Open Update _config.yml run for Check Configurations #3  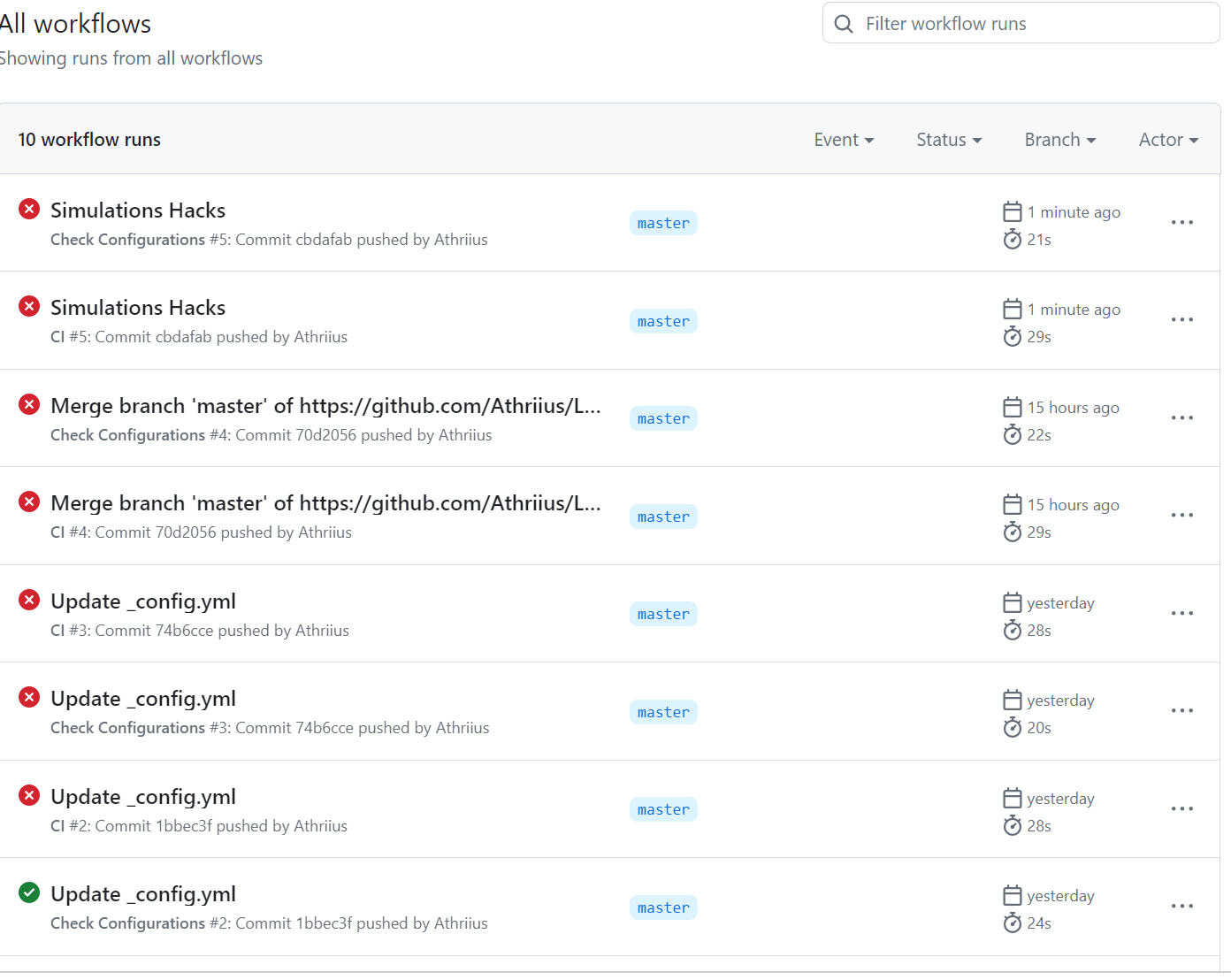pyautogui.click(x=143, y=699)
